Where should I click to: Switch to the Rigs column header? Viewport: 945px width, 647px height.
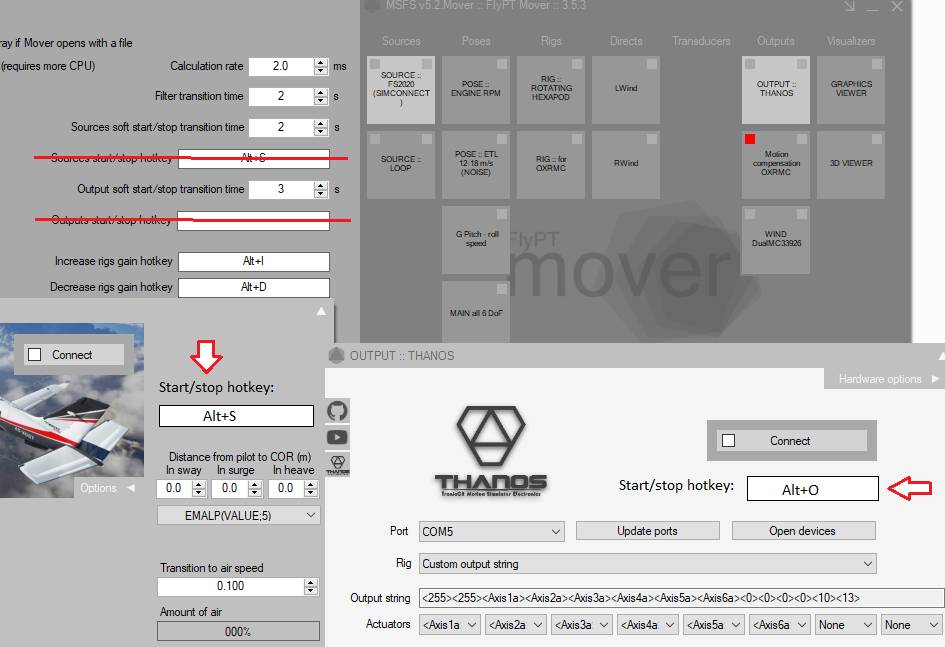pyautogui.click(x=551, y=41)
